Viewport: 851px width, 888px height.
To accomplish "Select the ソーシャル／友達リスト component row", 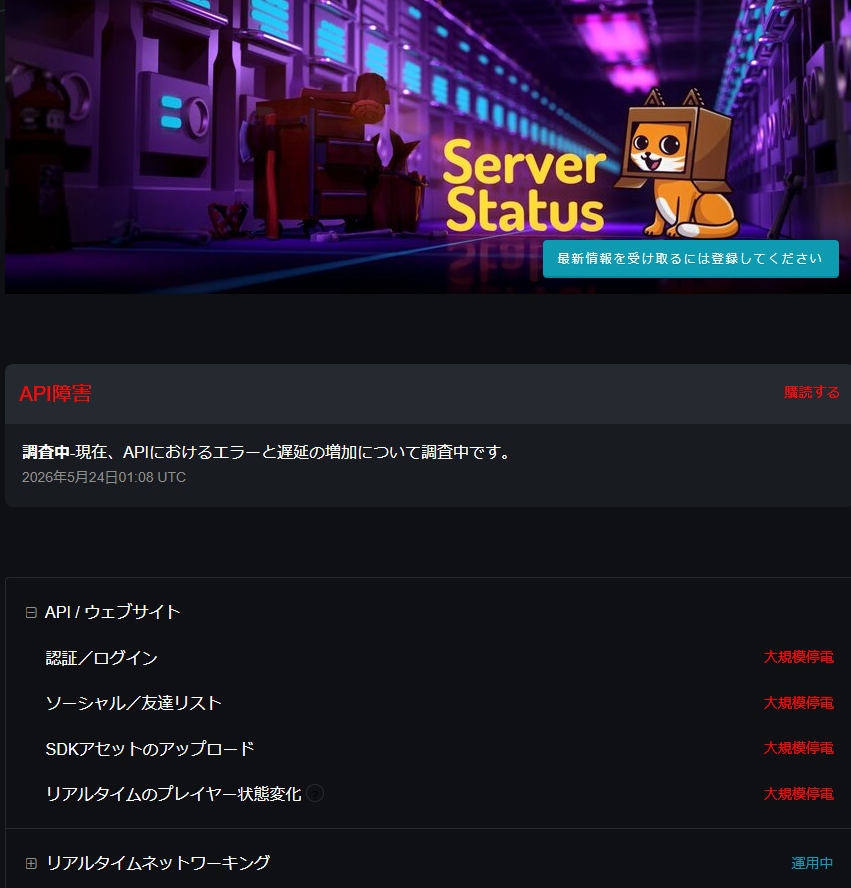I will pos(439,703).
